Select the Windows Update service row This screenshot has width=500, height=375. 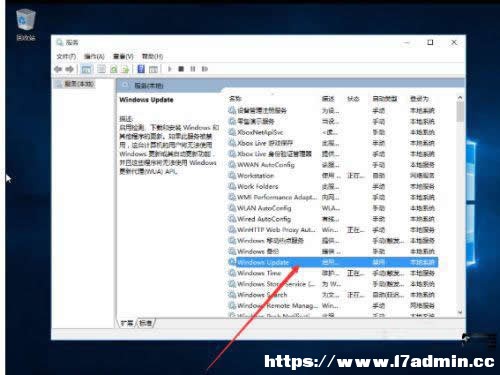point(333,262)
